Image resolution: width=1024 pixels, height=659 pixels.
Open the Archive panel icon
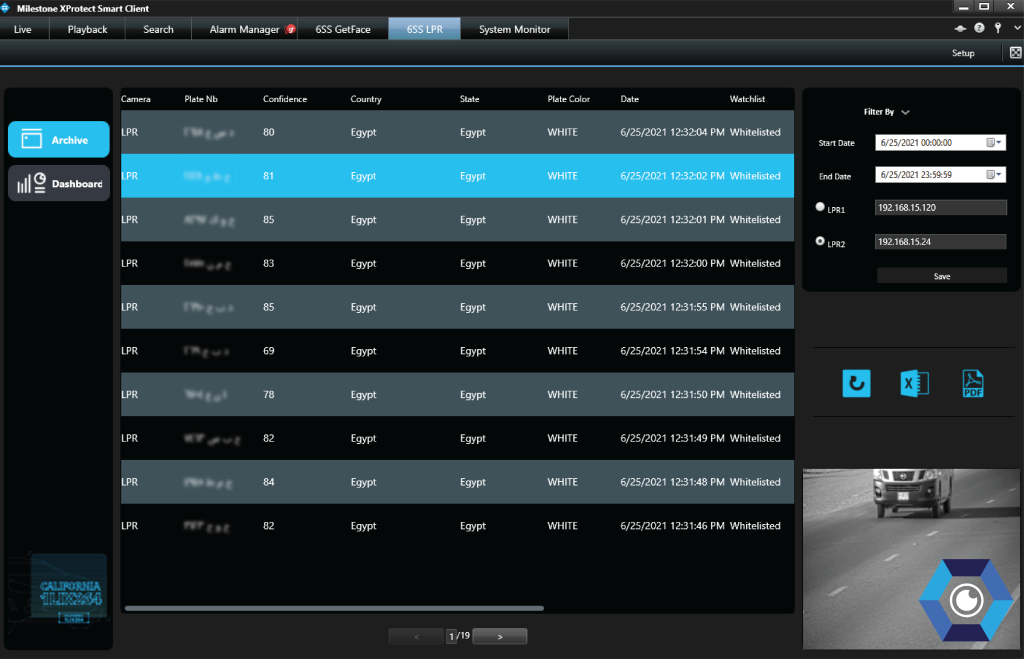(31, 139)
